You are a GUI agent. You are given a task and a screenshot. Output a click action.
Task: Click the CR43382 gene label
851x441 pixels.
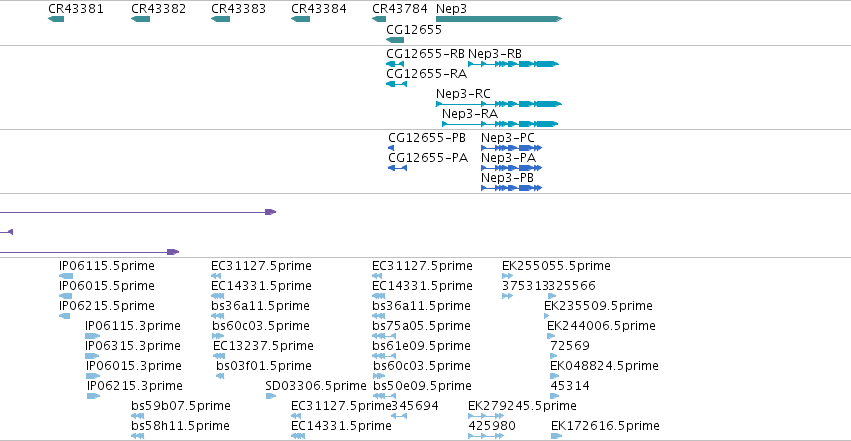tap(158, 9)
